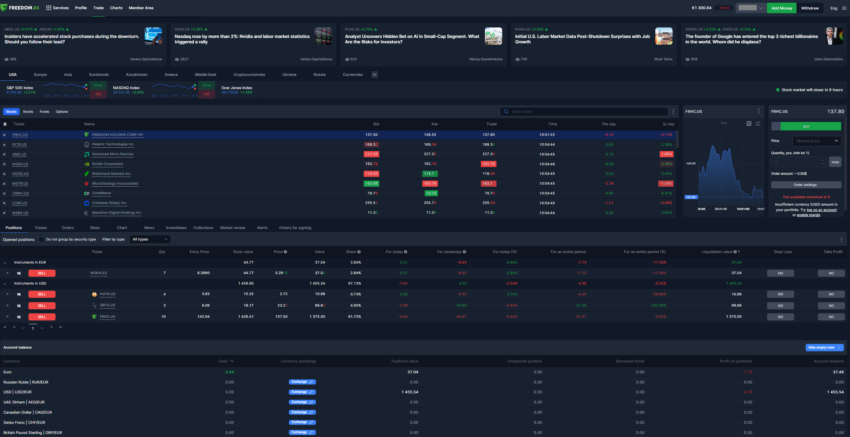Open the Market price dropdown

[x=816, y=141]
